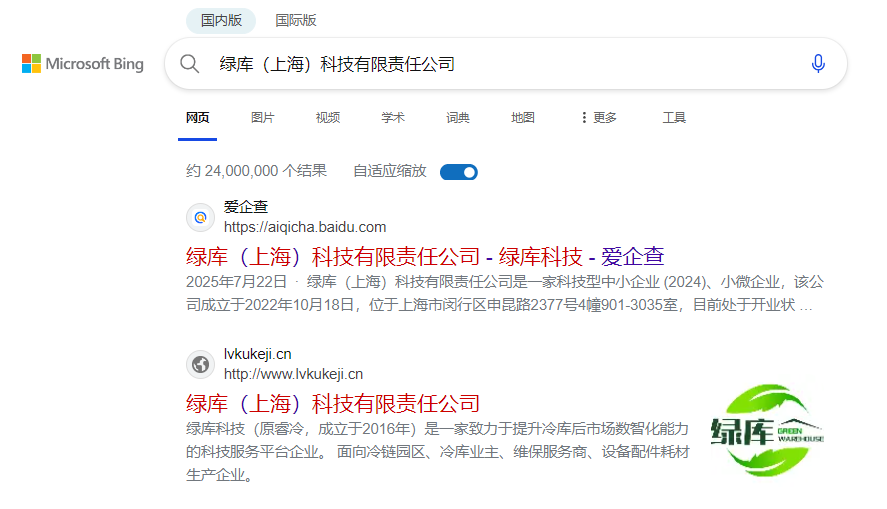Click inside the search query box
Viewport: 887px width, 509px height.
click(x=506, y=64)
